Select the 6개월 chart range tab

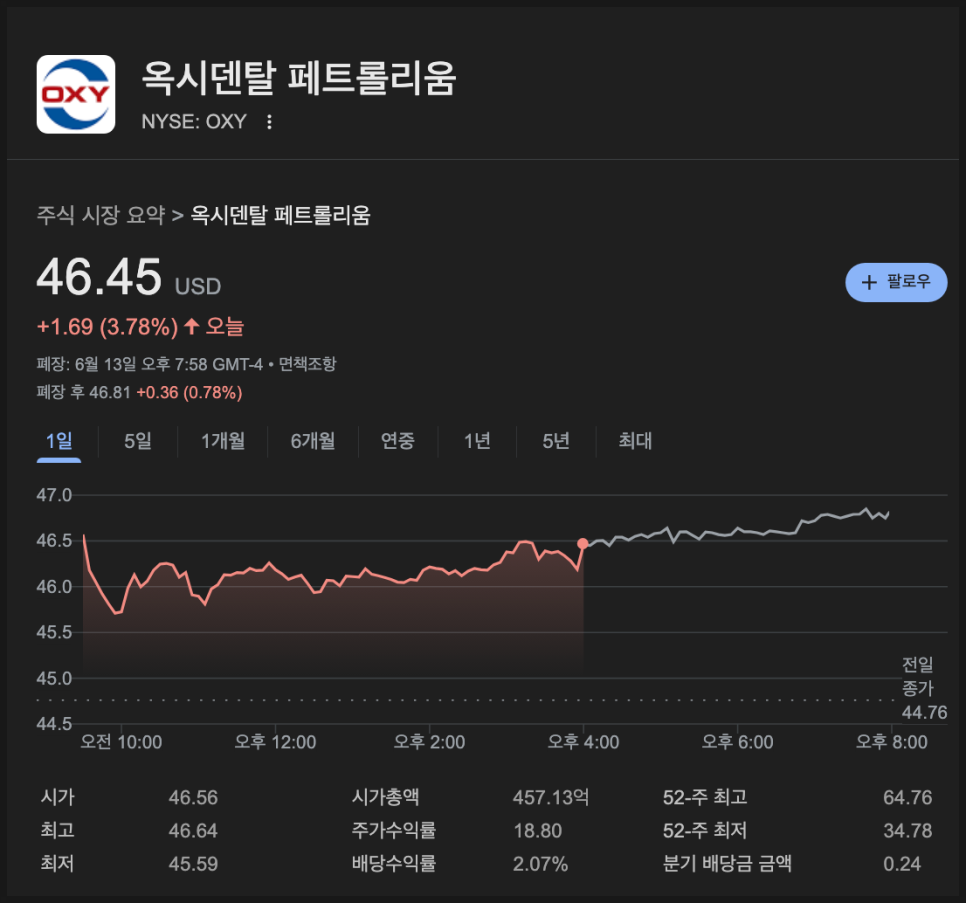313,441
